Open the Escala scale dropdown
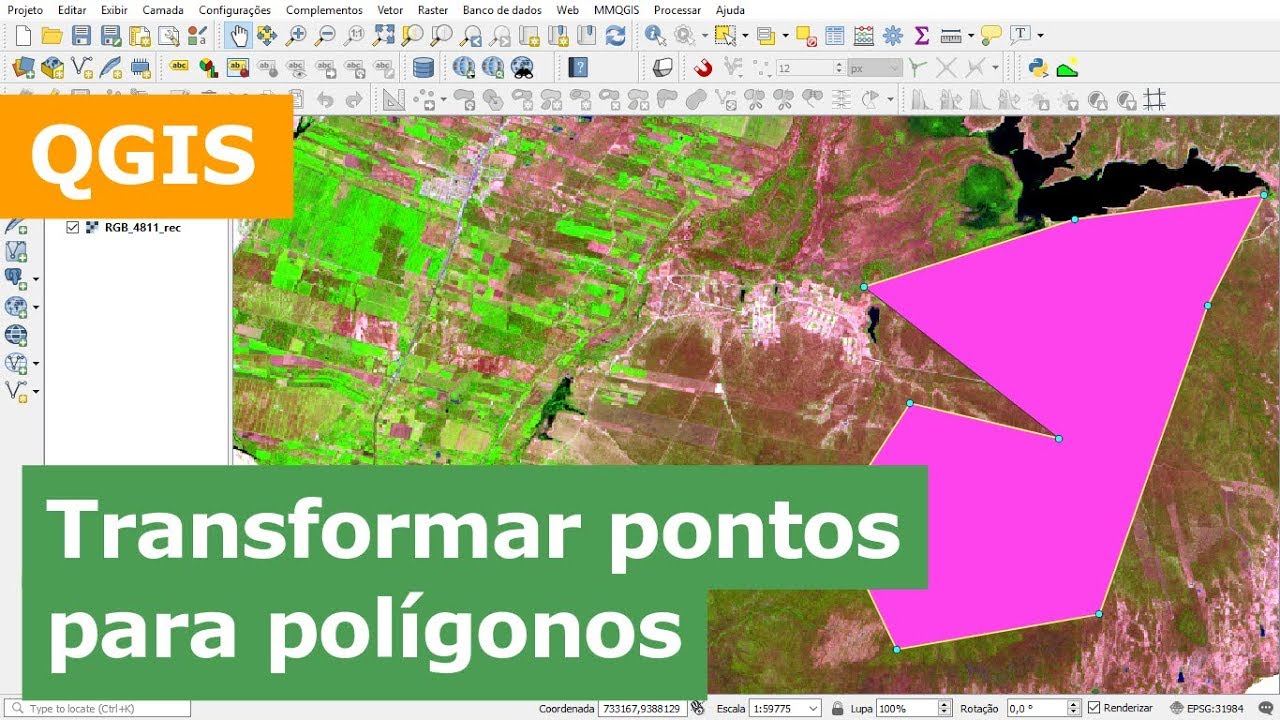 click(813, 708)
